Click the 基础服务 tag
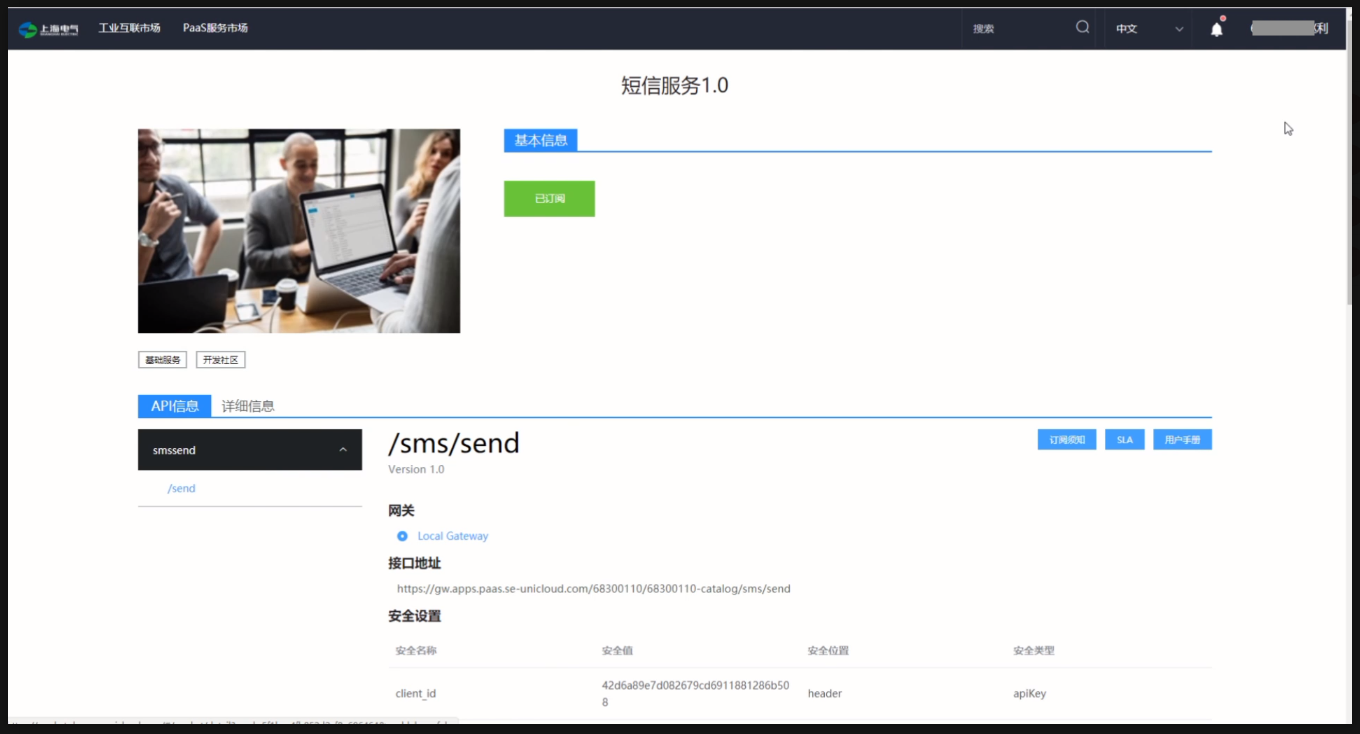 (x=162, y=359)
